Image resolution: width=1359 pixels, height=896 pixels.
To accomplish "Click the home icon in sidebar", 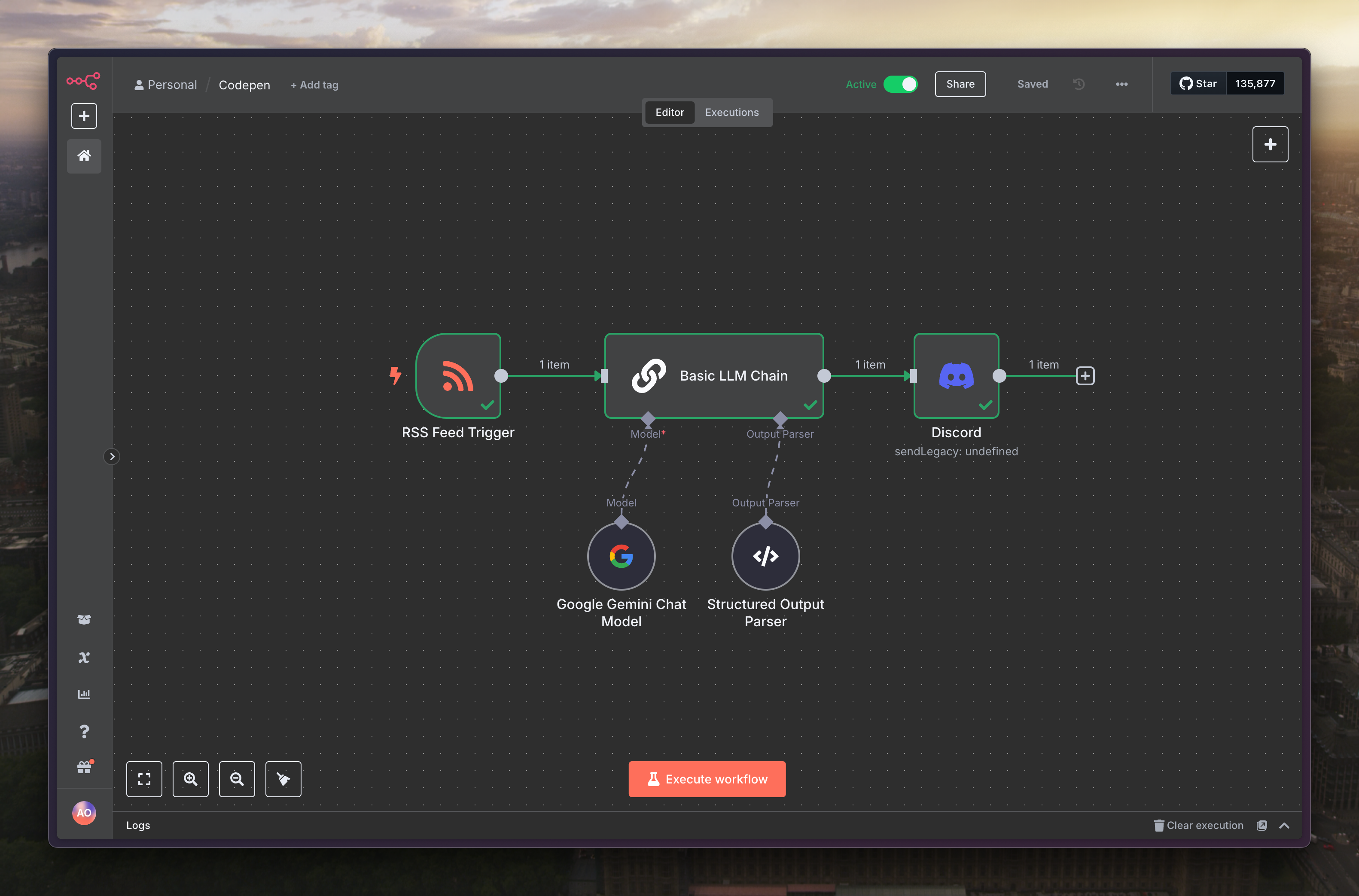I will pos(84,155).
